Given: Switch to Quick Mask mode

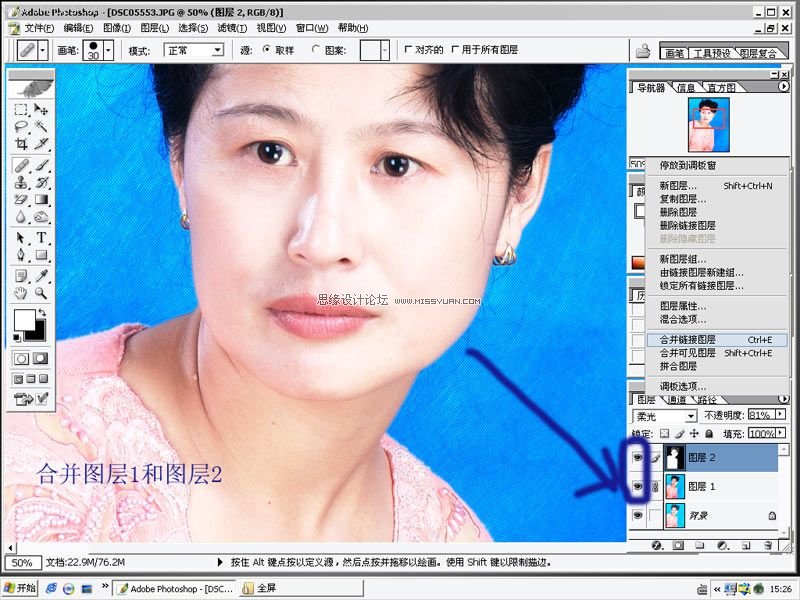Looking at the screenshot, I should 41,359.
